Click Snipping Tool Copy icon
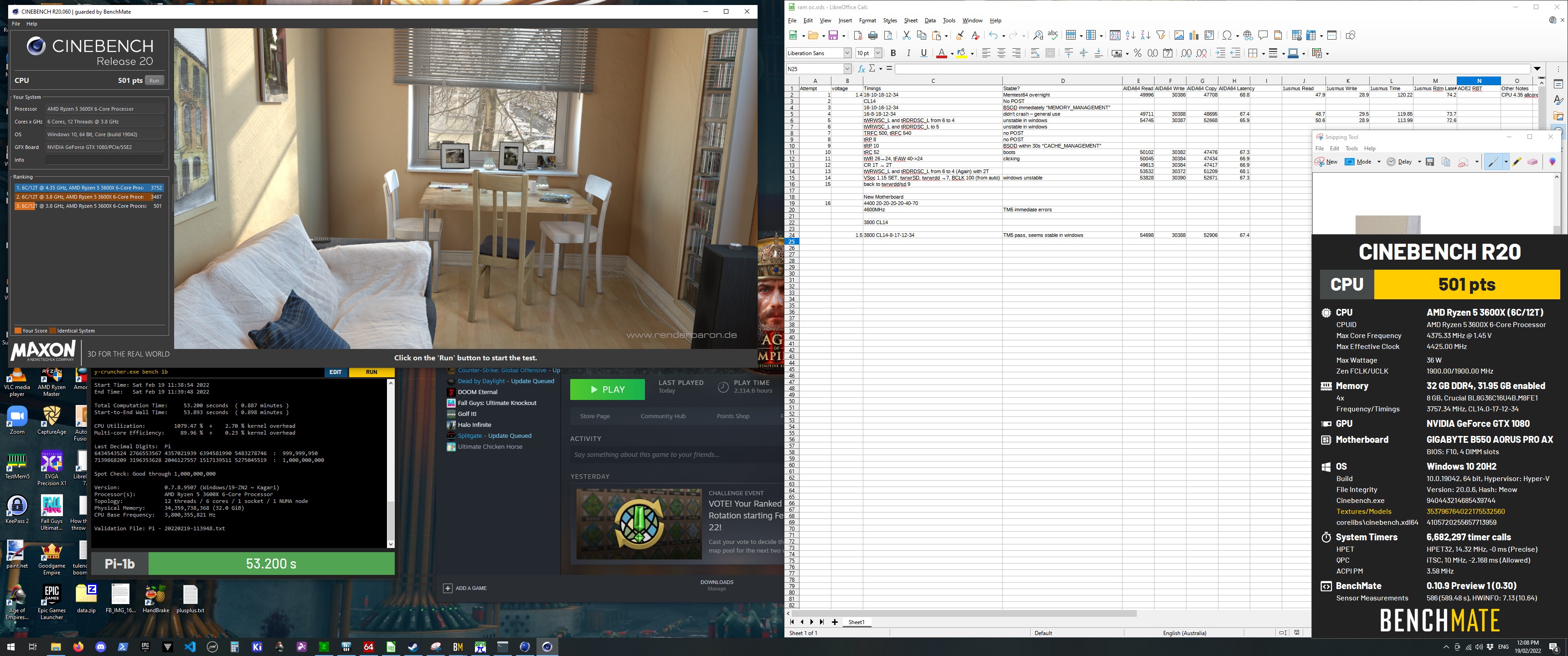Viewport: 1568px width, 656px height. coord(1446,162)
